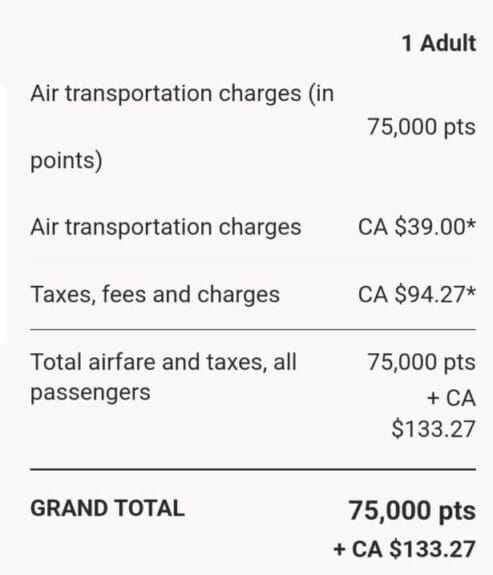
Task: Click the word passengers under Total airfare
Action: [90, 393]
